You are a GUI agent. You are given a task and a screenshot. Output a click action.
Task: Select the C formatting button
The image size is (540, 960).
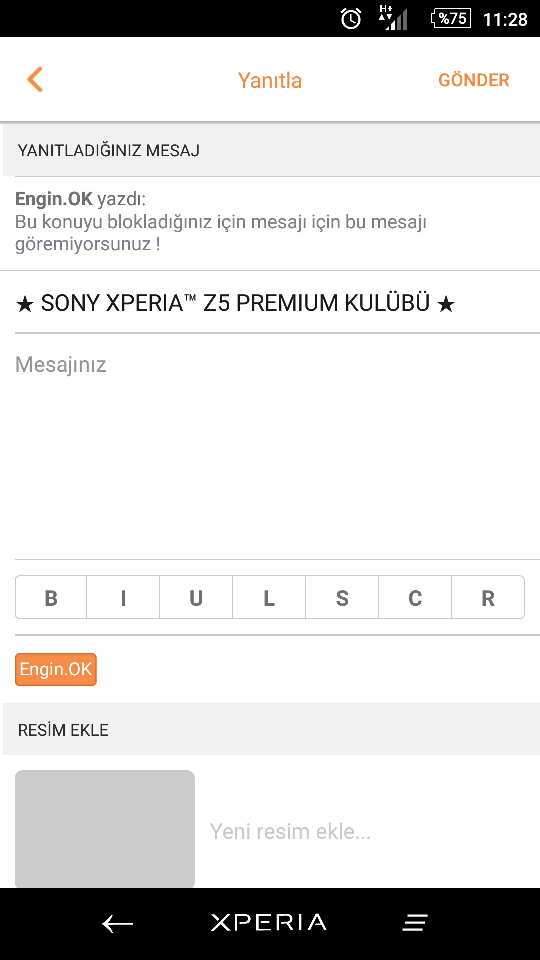click(x=414, y=598)
